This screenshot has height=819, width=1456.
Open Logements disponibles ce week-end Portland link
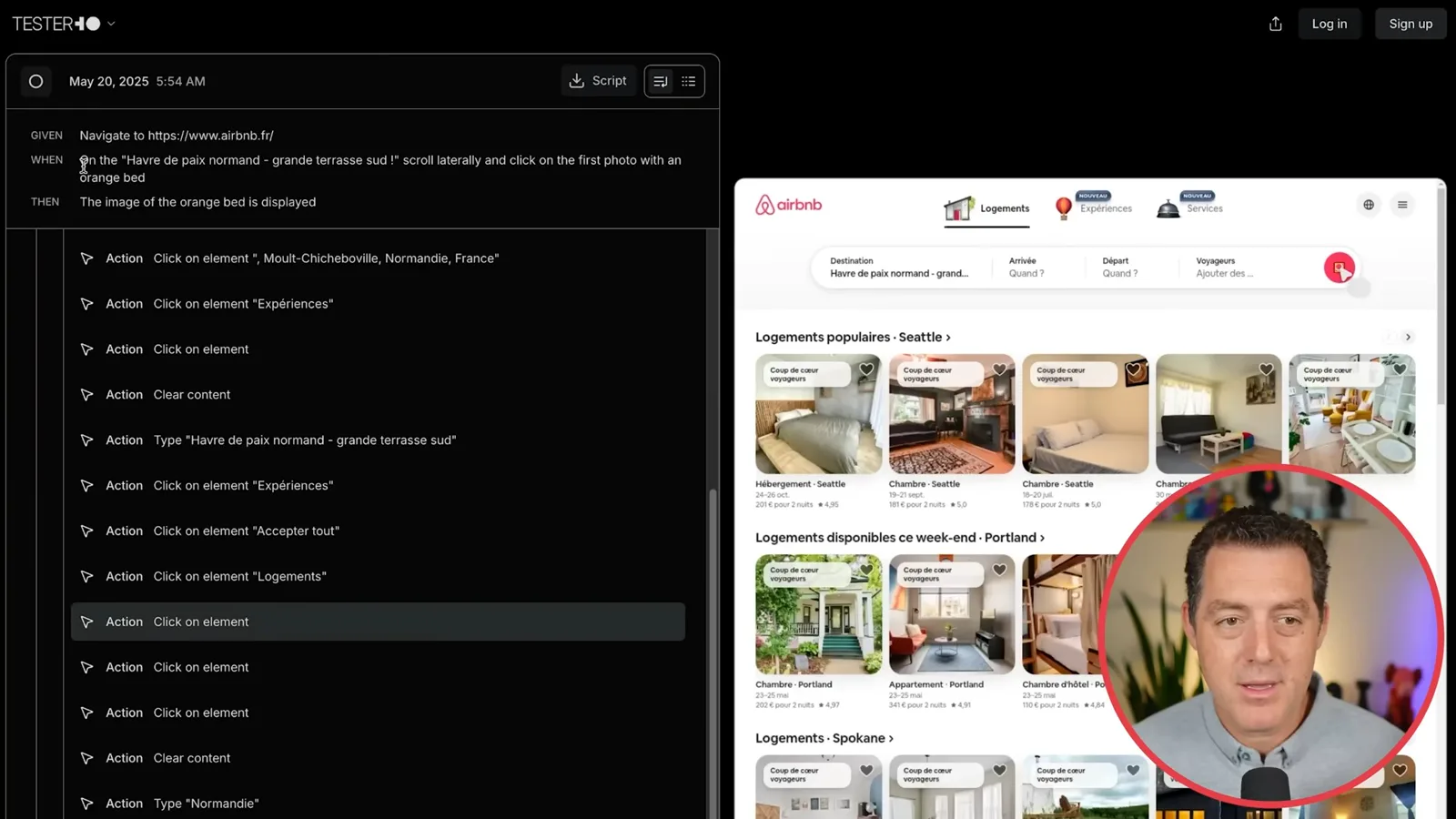coord(900,538)
